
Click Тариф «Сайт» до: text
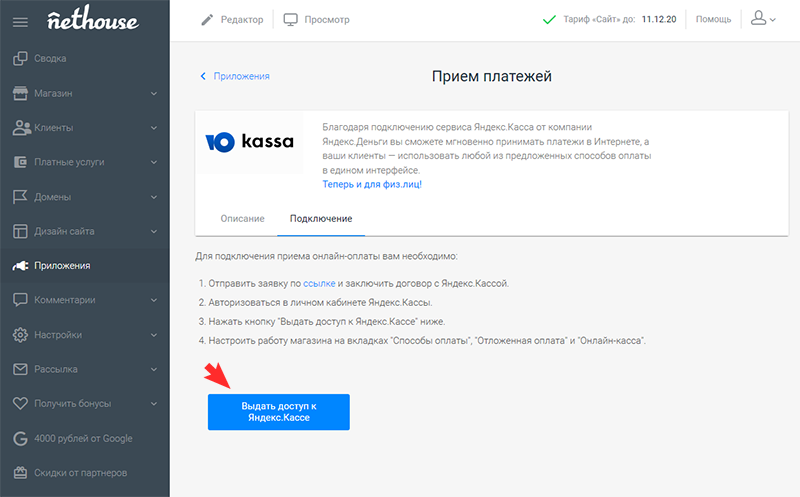[x=599, y=19]
